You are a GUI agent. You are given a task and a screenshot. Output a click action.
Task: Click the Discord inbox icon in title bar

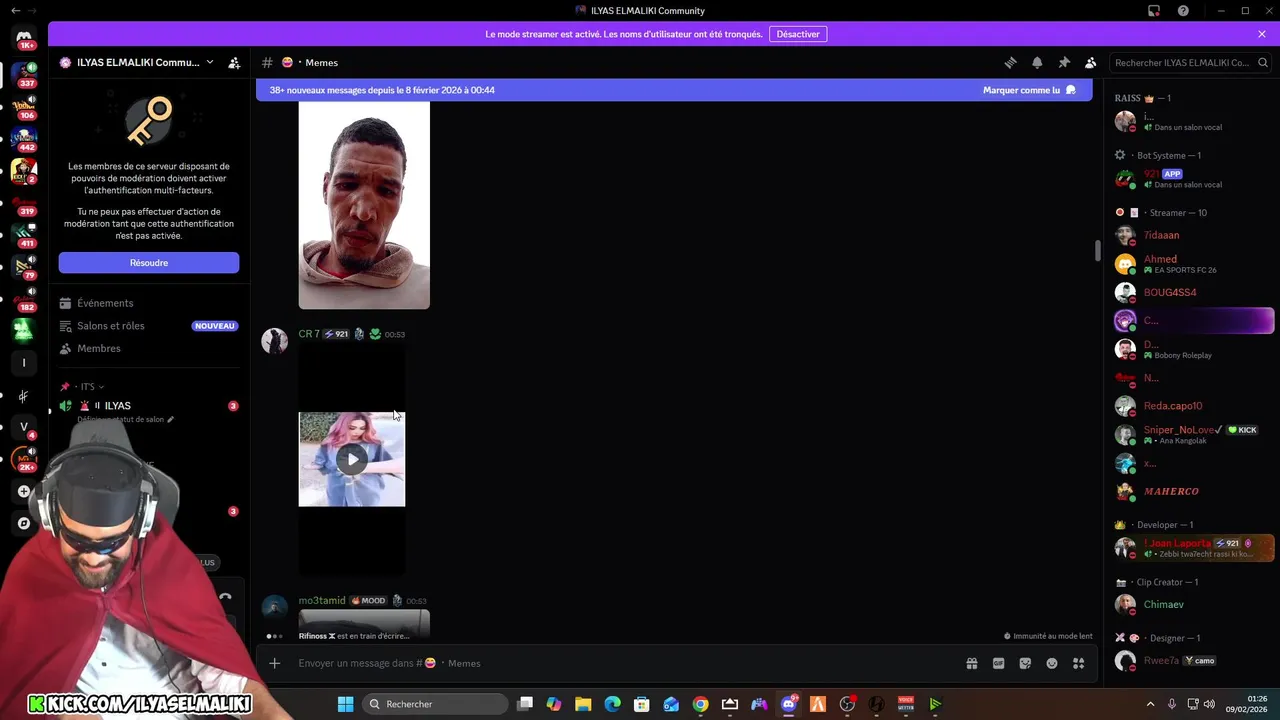pyautogui.click(x=1154, y=11)
